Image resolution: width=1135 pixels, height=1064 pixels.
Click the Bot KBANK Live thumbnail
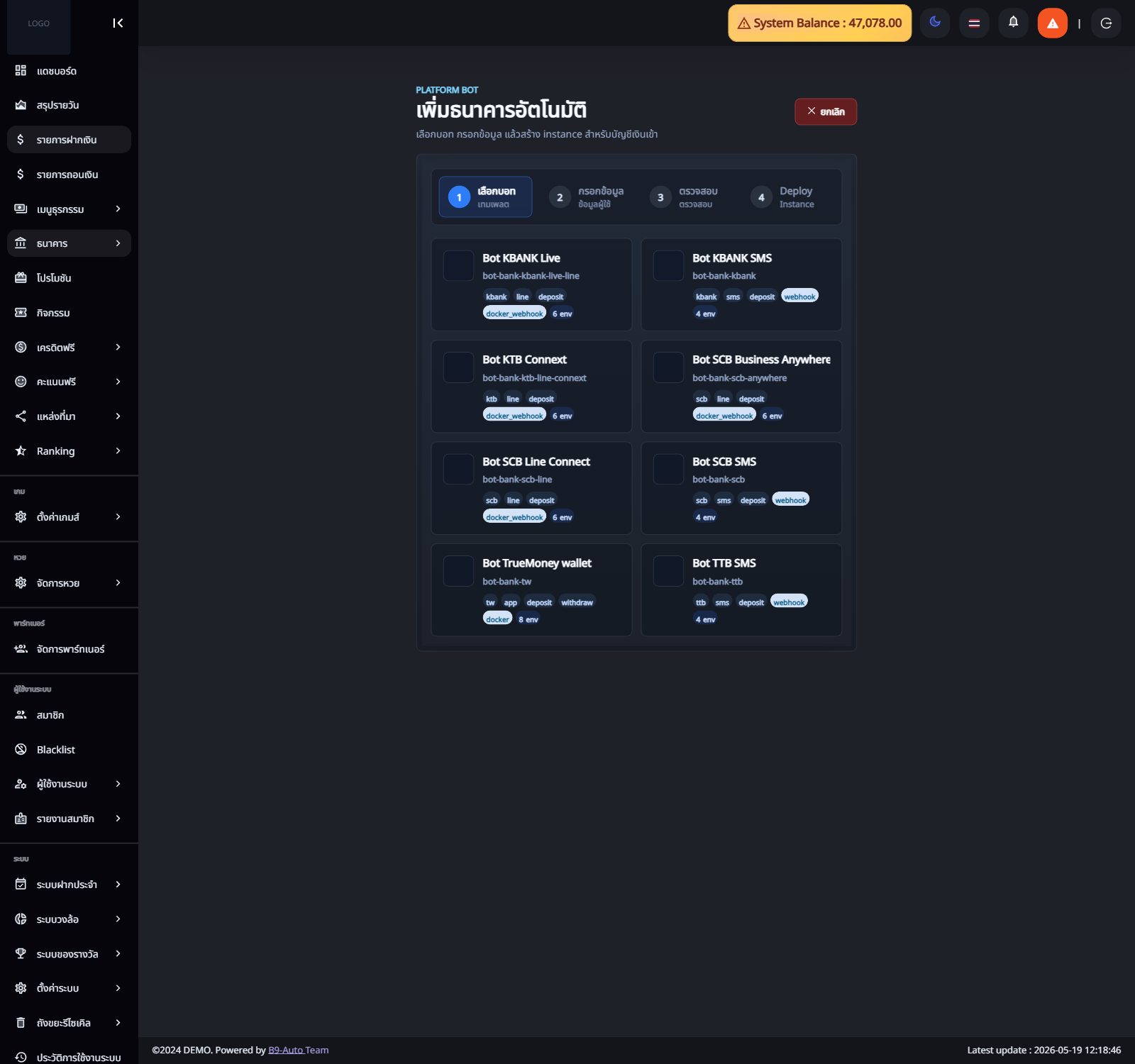point(458,265)
